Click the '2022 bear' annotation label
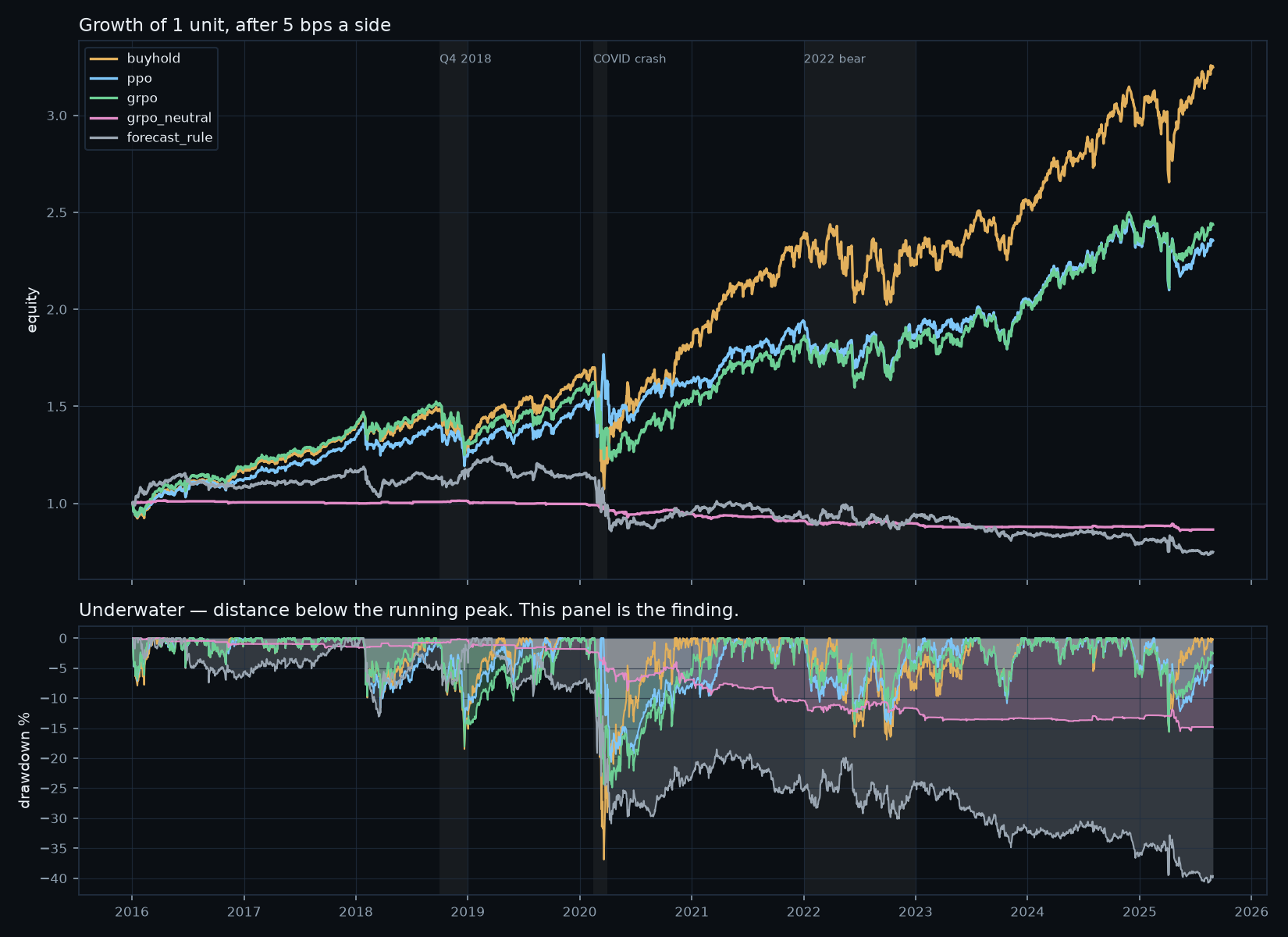This screenshot has height=937, width=1288. click(834, 59)
